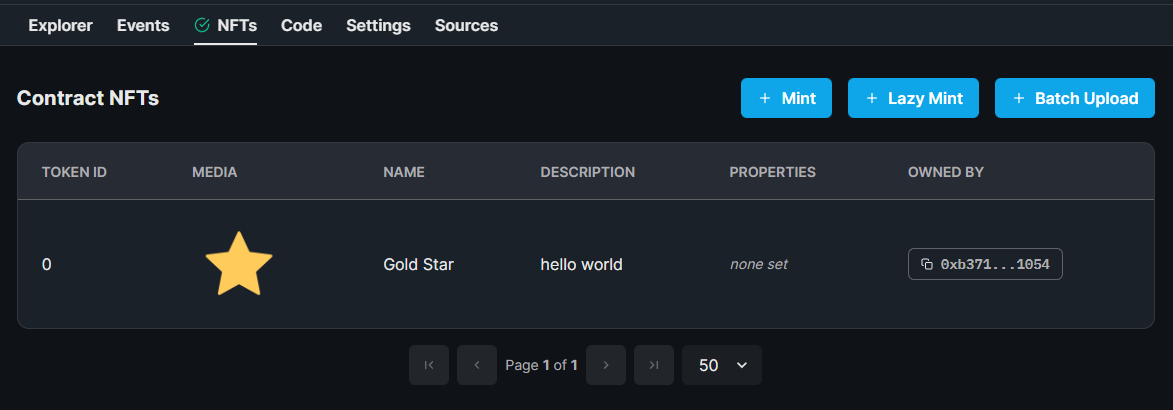Open the rows-per-page dropdown showing 50

click(722, 365)
